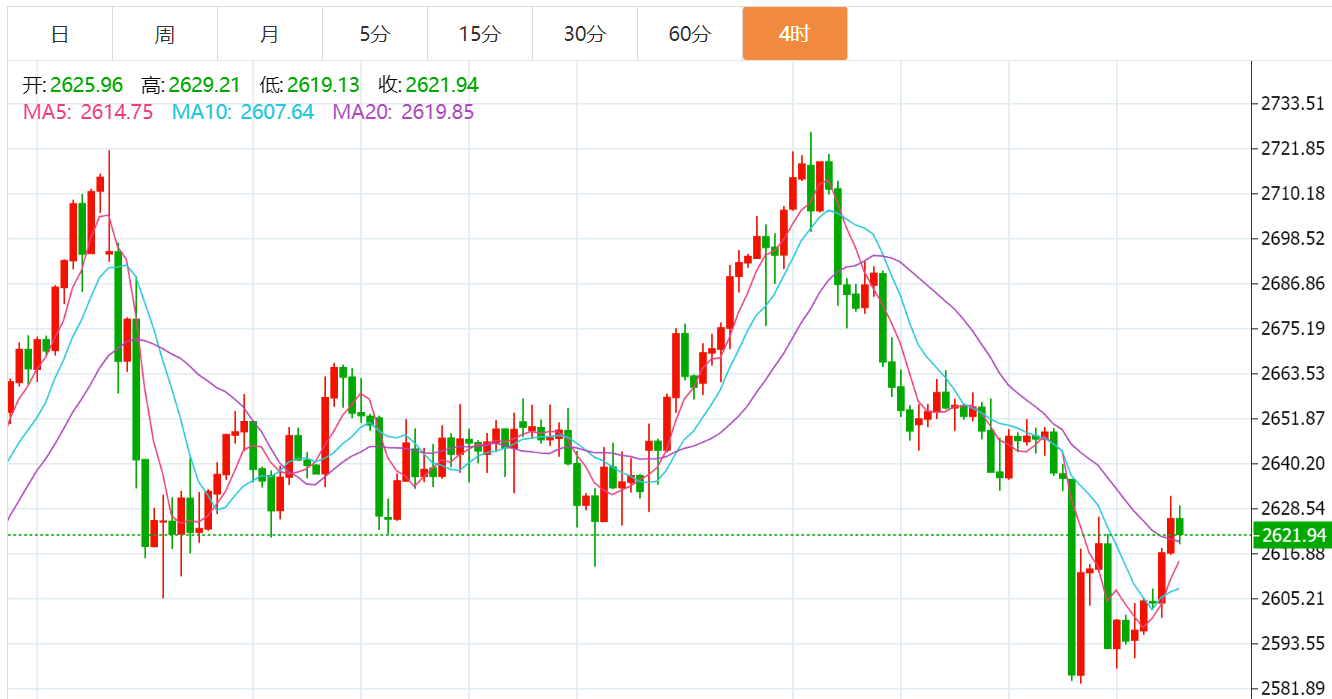This screenshot has height=699, width=1332.
Task: Click the 收 closing price in header
Action: (x=442, y=86)
